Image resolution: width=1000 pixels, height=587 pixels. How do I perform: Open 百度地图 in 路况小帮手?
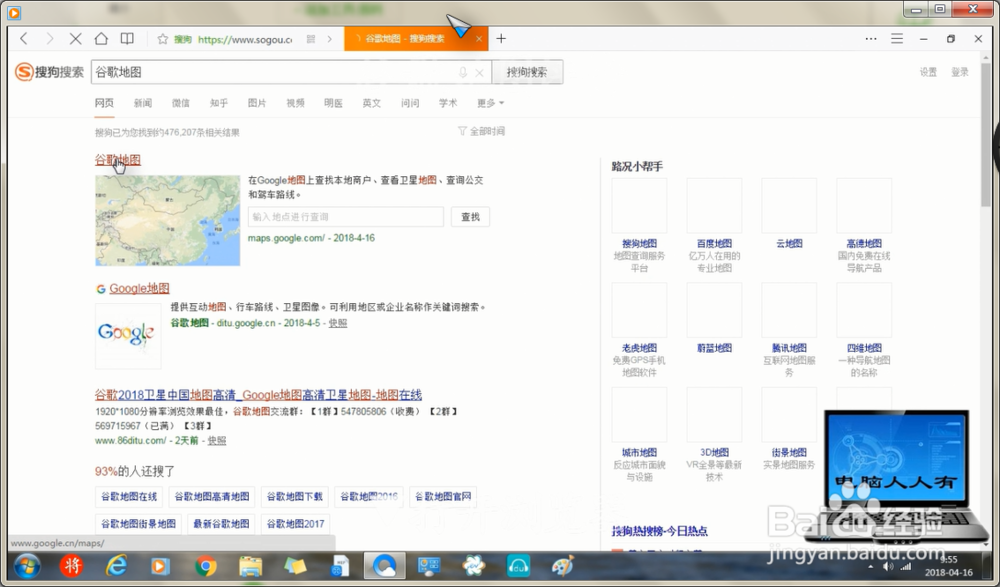[714, 243]
